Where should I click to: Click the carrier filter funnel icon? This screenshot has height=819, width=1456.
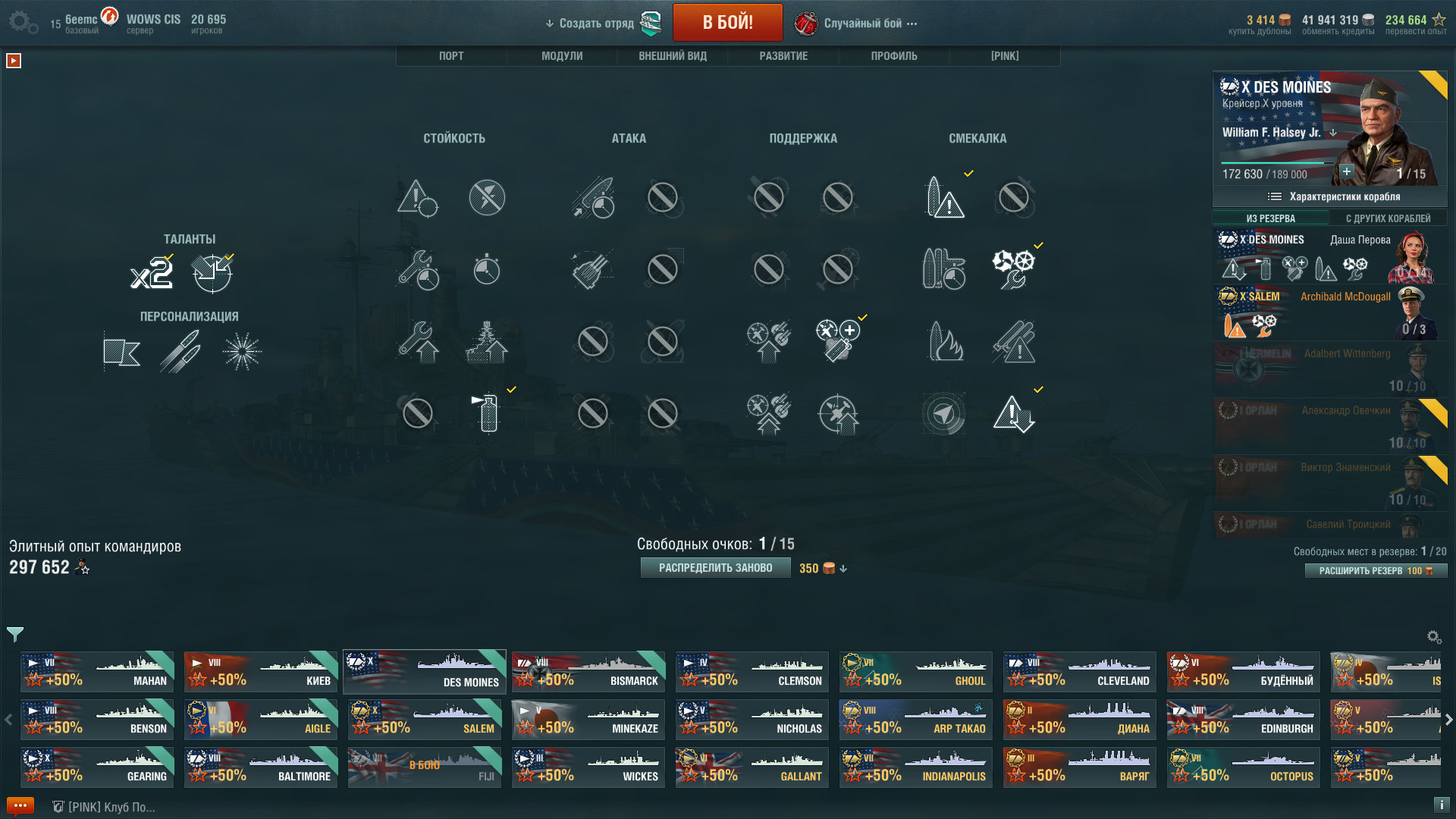[x=15, y=634]
